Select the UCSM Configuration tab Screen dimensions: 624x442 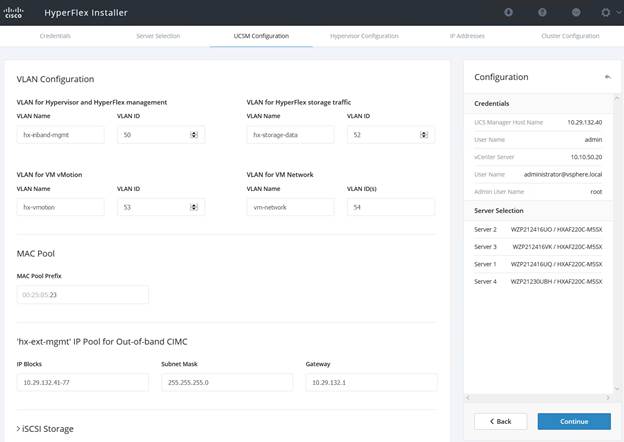point(261,36)
